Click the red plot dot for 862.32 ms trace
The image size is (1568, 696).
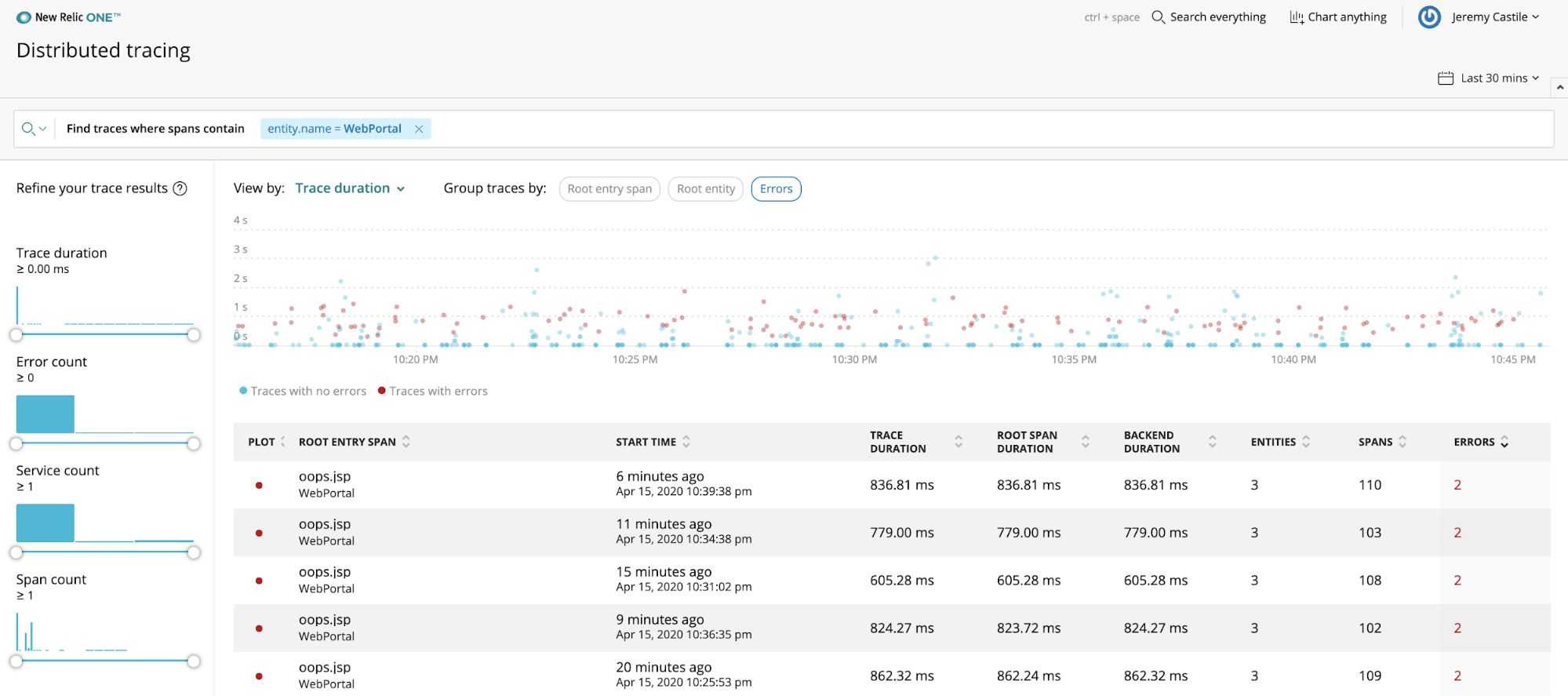tap(259, 676)
